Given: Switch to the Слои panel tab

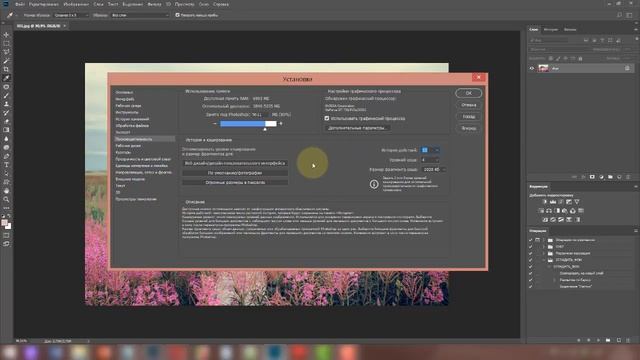Looking at the screenshot, I should pyautogui.click(x=534, y=29).
